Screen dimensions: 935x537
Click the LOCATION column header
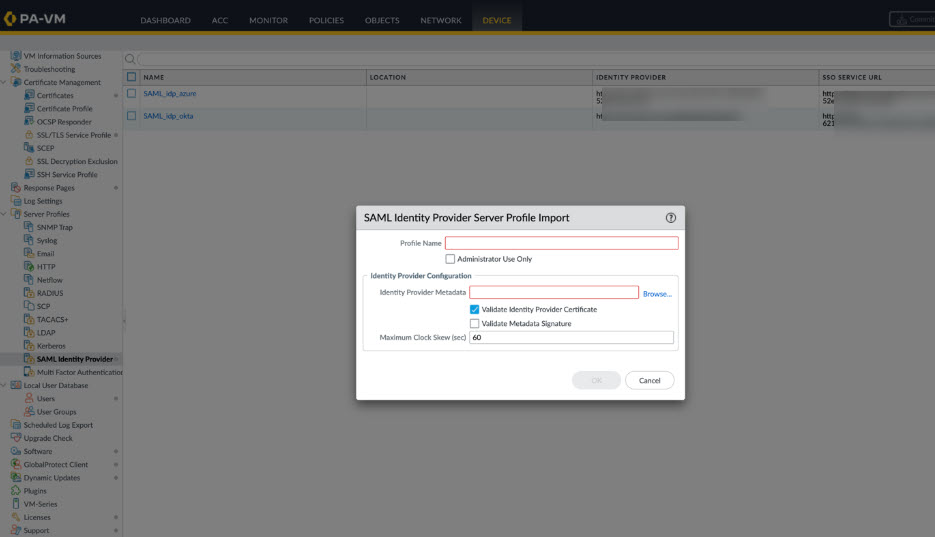(388, 77)
